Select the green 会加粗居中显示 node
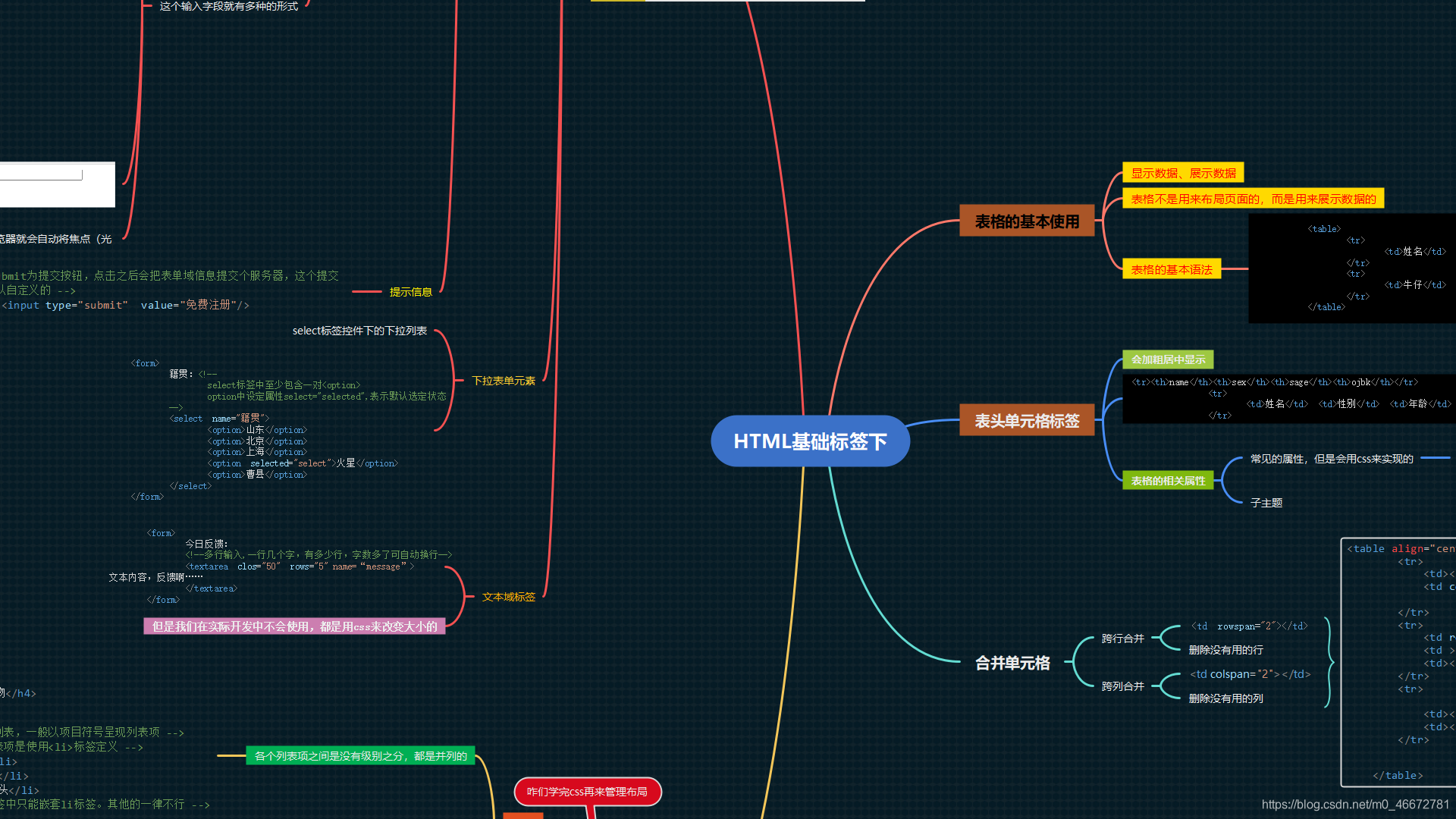This screenshot has height=819, width=1456. [x=1168, y=359]
